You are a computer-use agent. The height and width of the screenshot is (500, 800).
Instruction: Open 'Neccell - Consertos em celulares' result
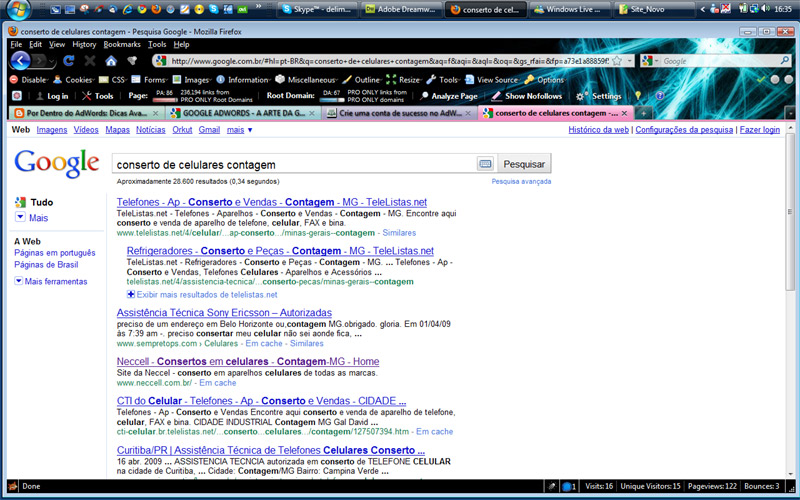coord(248,361)
